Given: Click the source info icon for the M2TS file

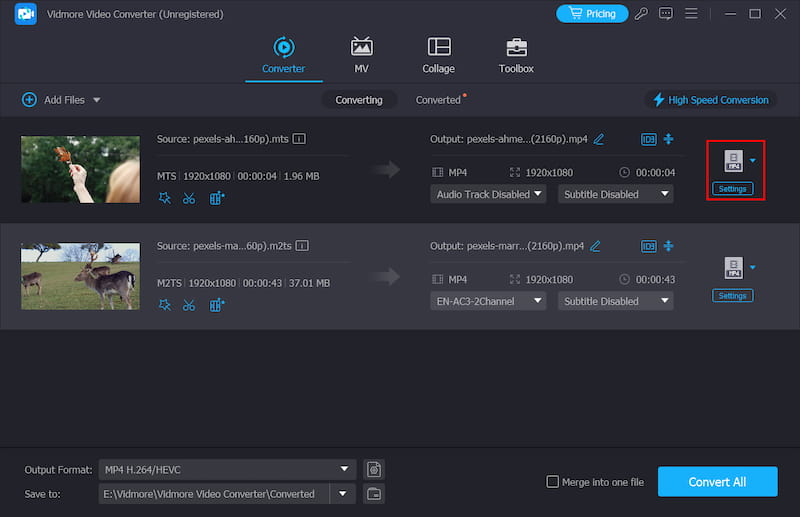Looking at the screenshot, I should pyautogui.click(x=302, y=246).
